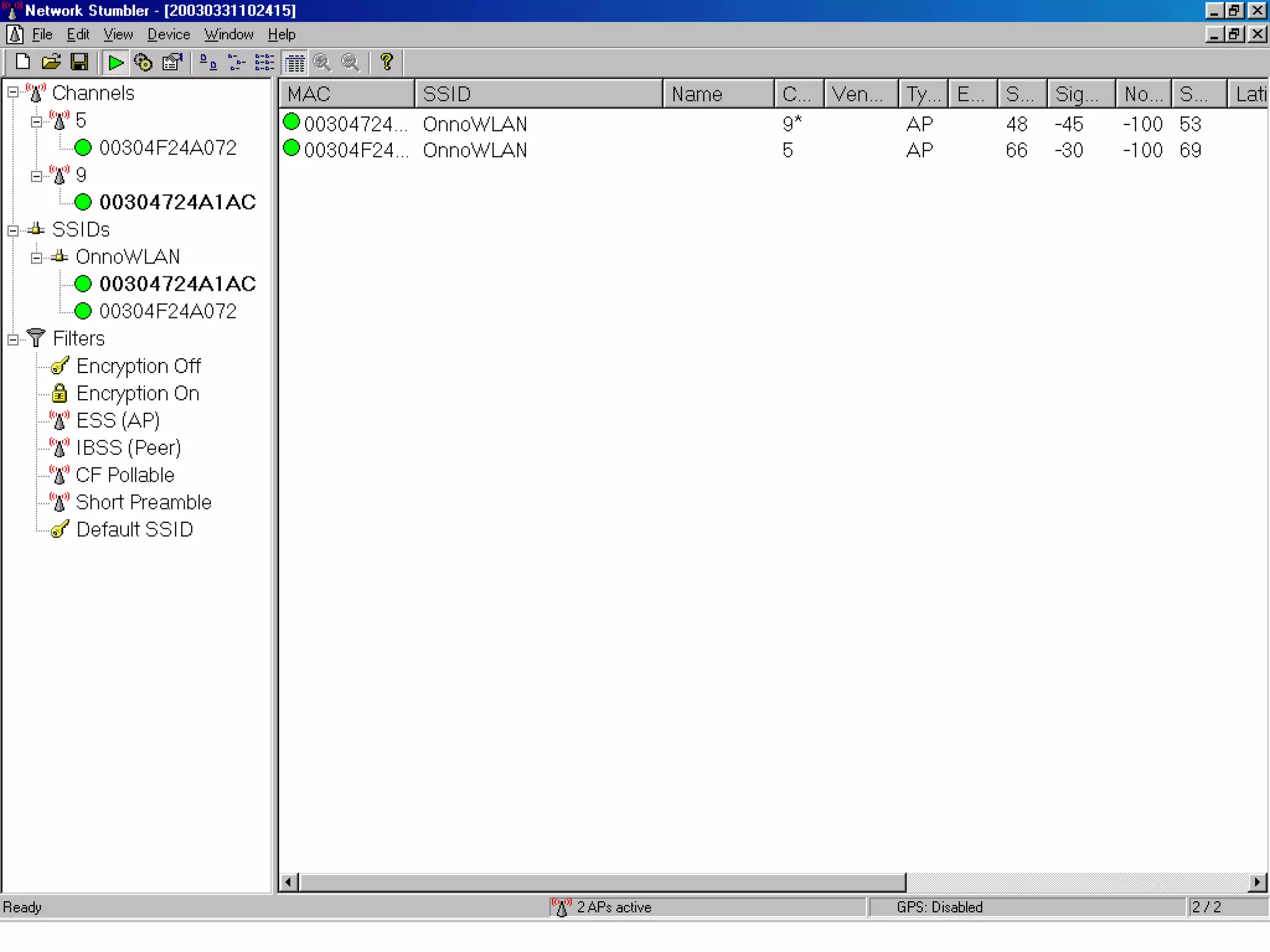Click the list view toolbar icon
The image size is (1270, 952).
point(265,62)
